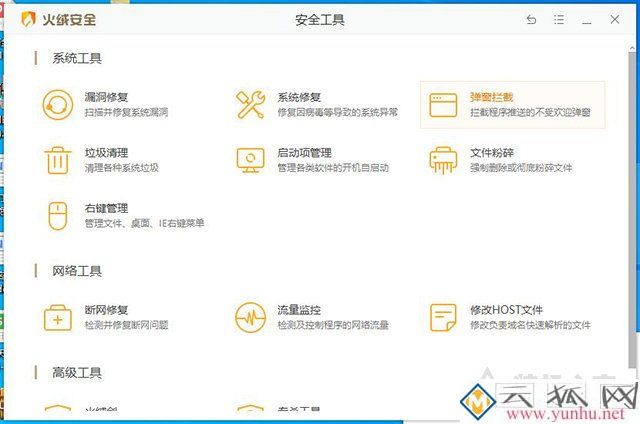This screenshot has width=640, height=424.
Task: Select the 弹窗拦截 window icon
Action: point(443,105)
